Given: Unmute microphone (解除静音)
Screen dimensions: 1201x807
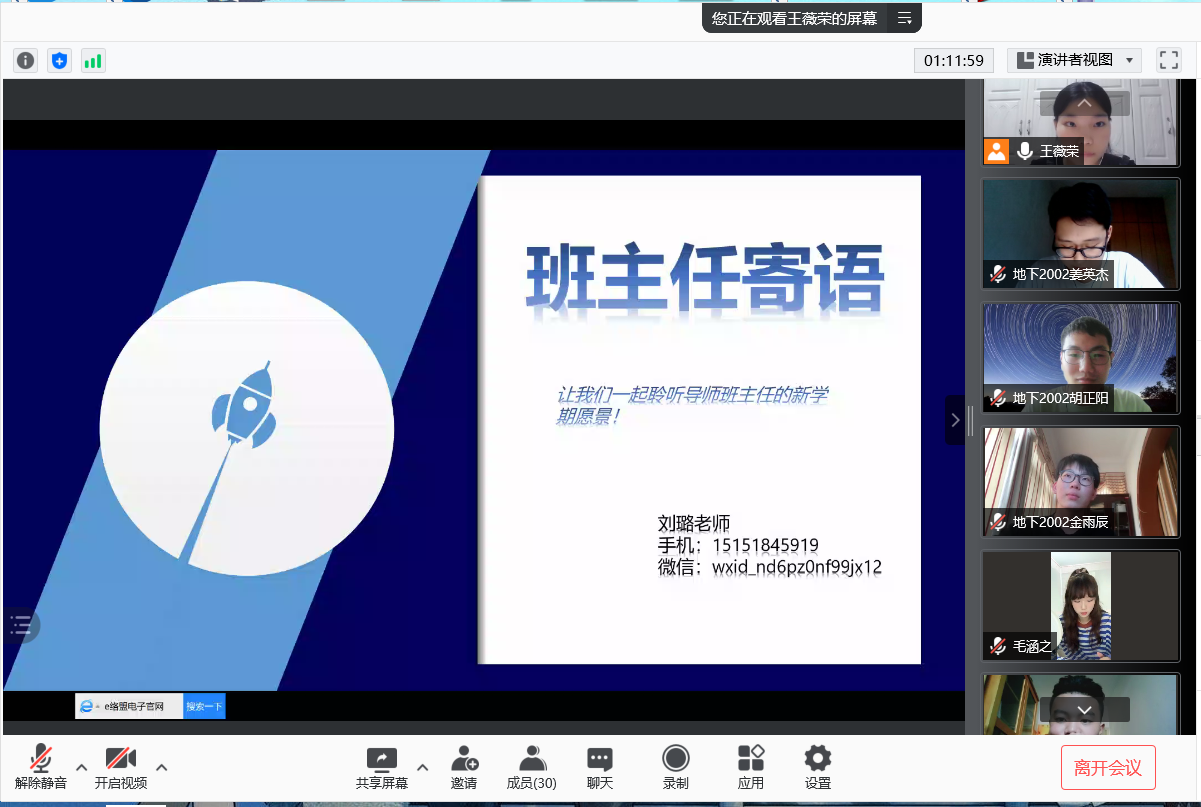Looking at the screenshot, I should (40, 767).
